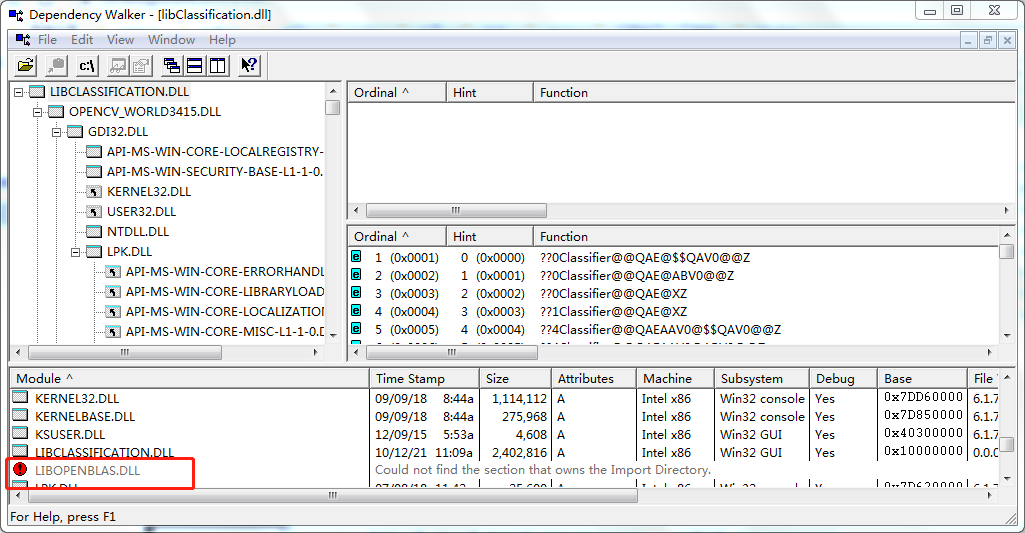This screenshot has height=533, width=1025.
Task: Click the exports list vertical scroll down arrow
Action: (x=1007, y=336)
